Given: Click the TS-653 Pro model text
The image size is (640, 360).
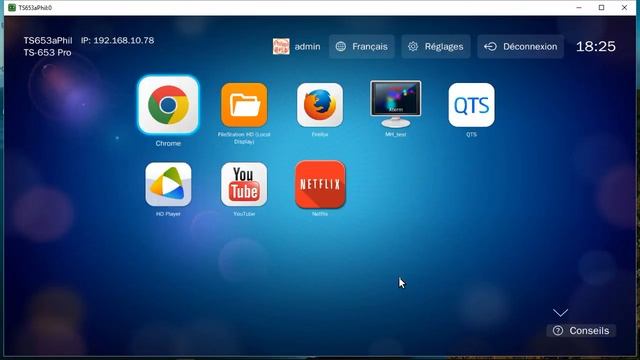Looking at the screenshot, I should 47,53.
